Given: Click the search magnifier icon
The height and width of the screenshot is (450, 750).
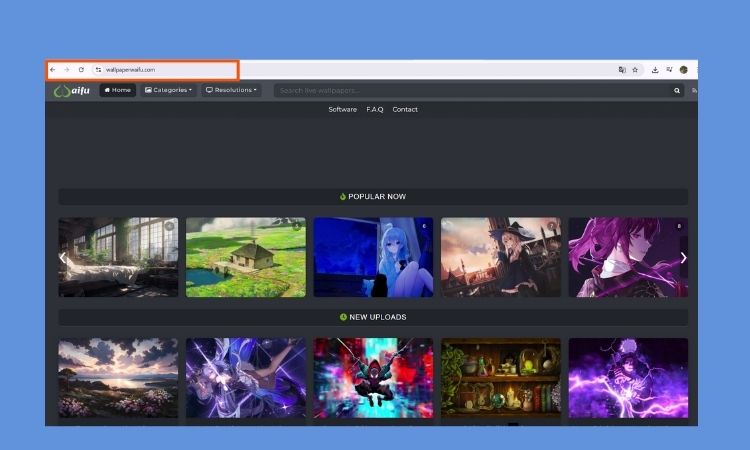Looking at the screenshot, I should (677, 90).
